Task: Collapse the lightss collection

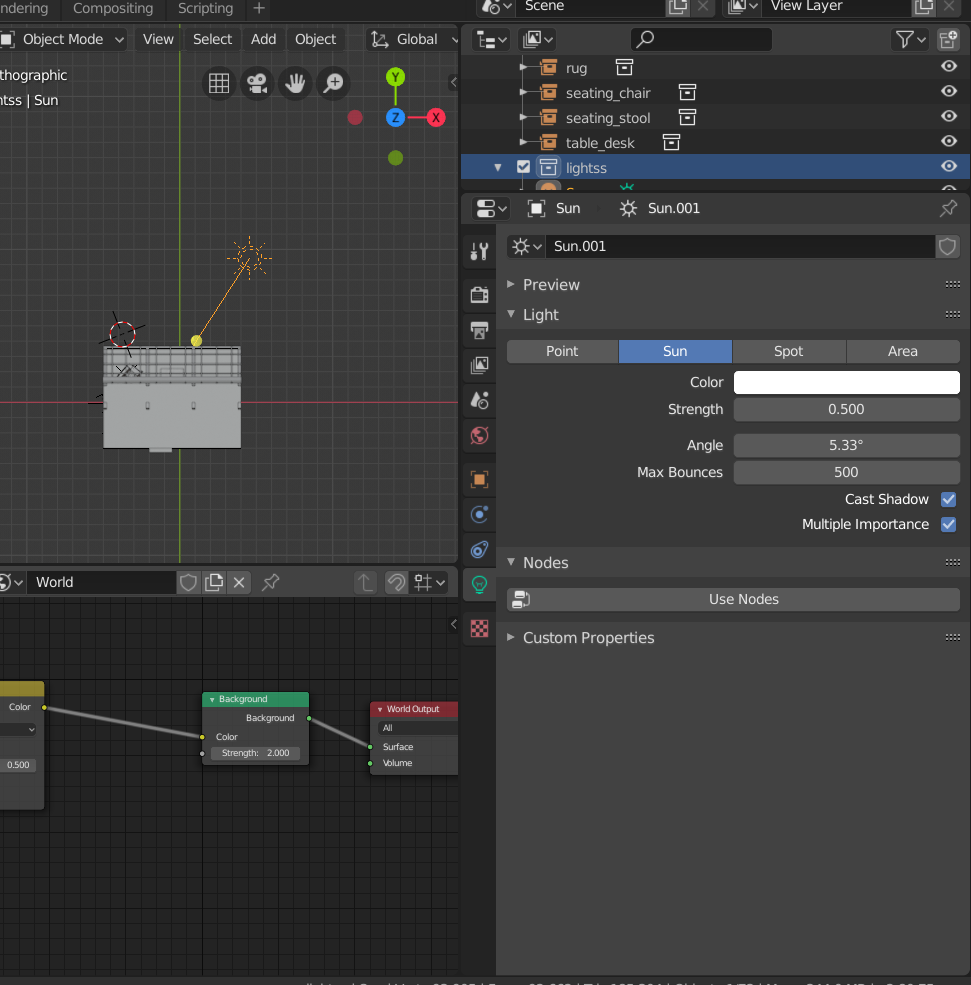Action: click(x=497, y=167)
